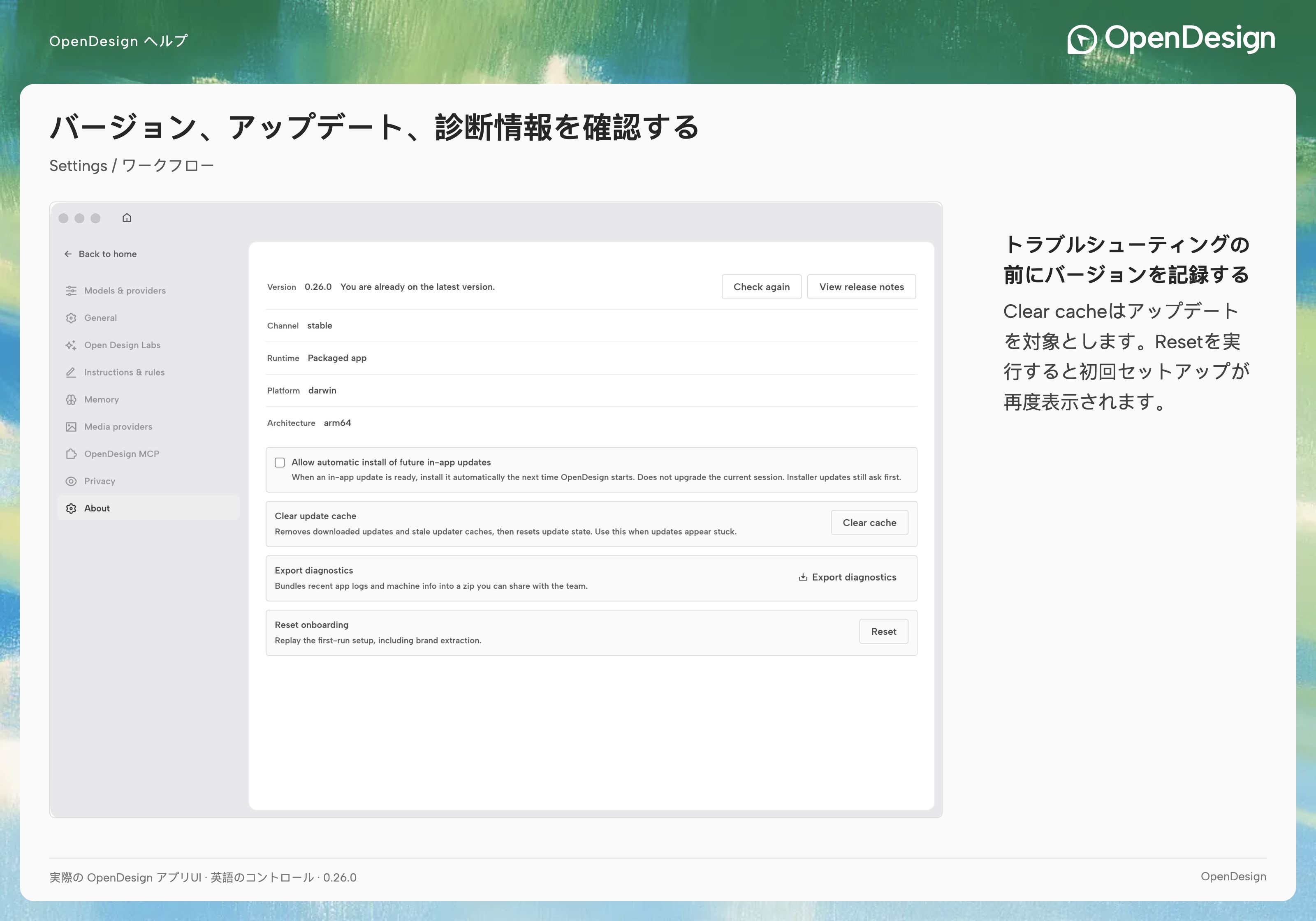Click the General gear icon
Viewport: 1316px width, 921px height.
71,318
